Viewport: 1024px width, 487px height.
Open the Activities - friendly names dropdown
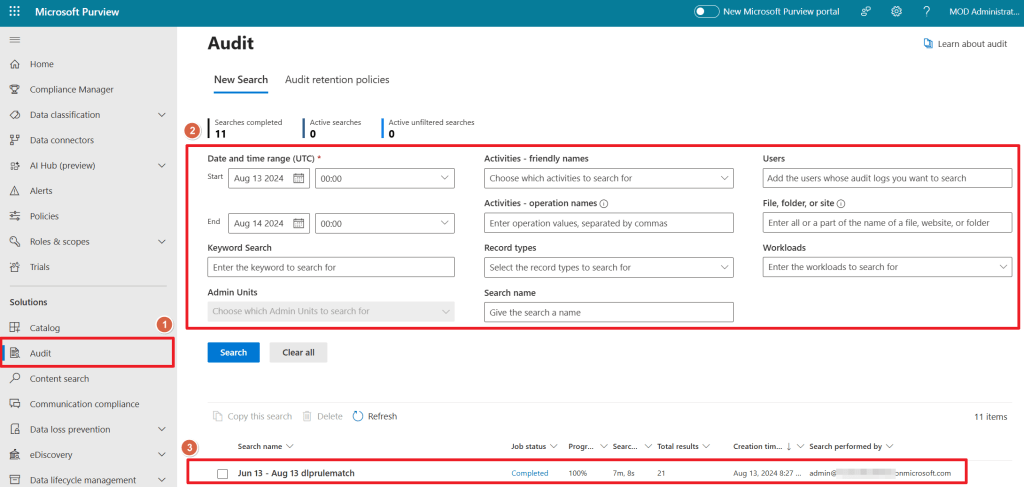click(608, 178)
